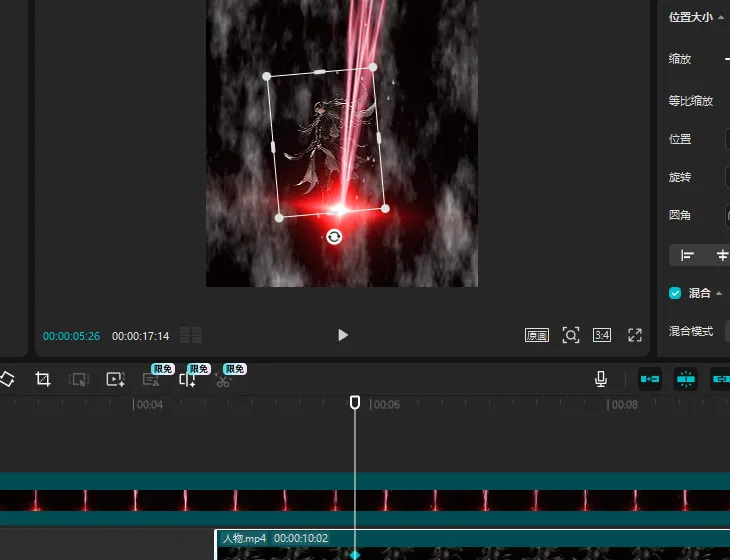Toggle the main track magnet snapping
Screen dimensions: 730x560
coord(650,379)
